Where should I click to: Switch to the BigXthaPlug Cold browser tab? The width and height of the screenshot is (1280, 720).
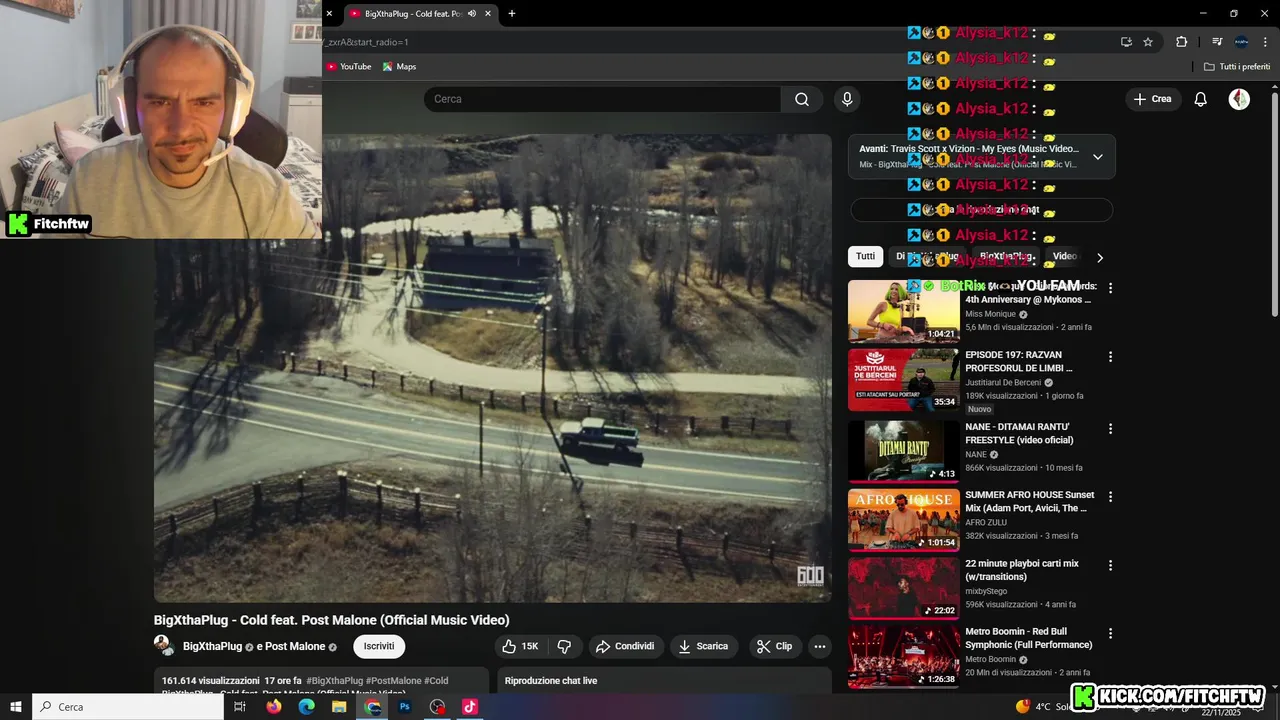coord(412,14)
